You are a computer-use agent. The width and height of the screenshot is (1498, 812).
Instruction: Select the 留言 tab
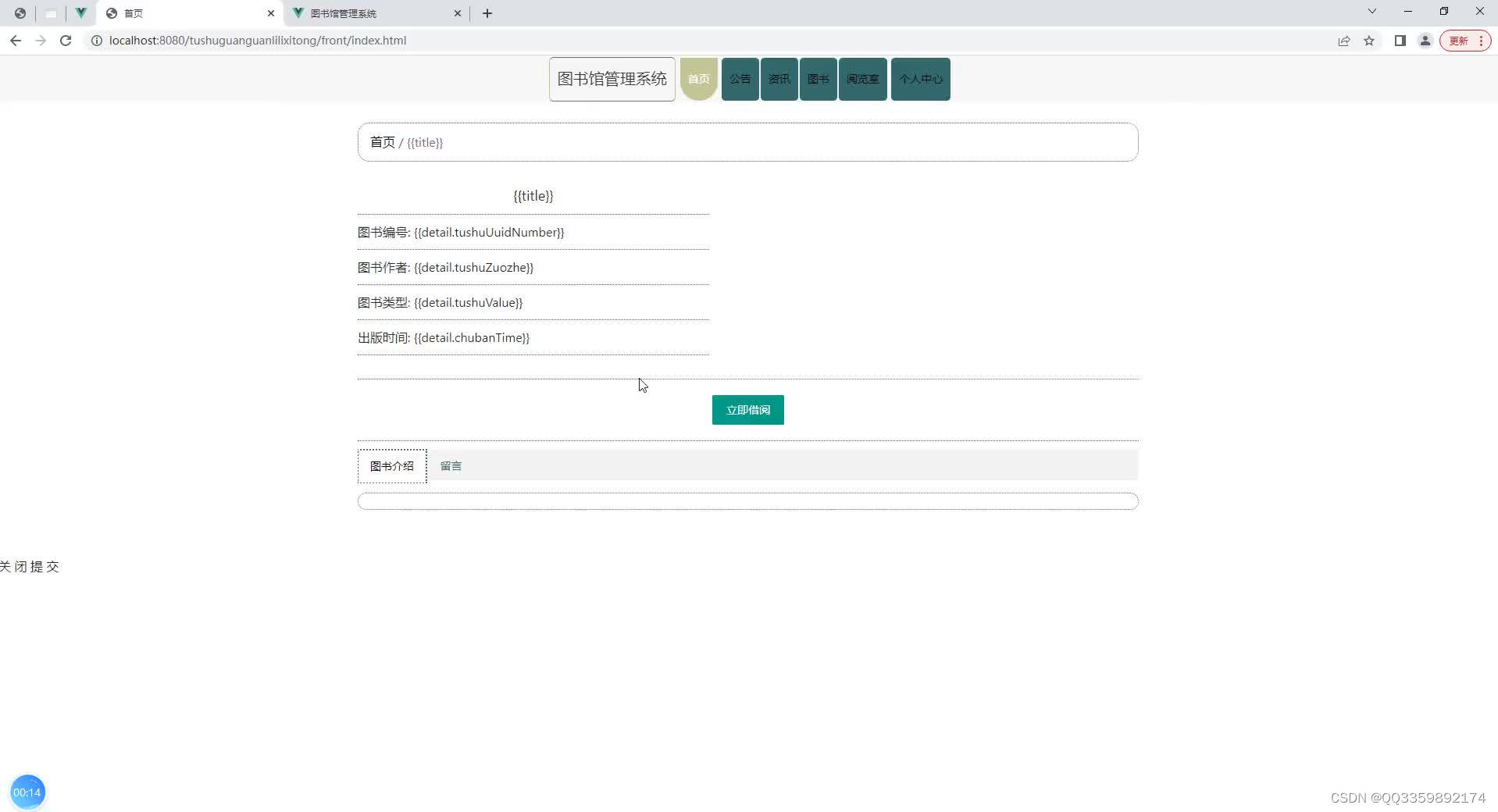click(x=451, y=466)
